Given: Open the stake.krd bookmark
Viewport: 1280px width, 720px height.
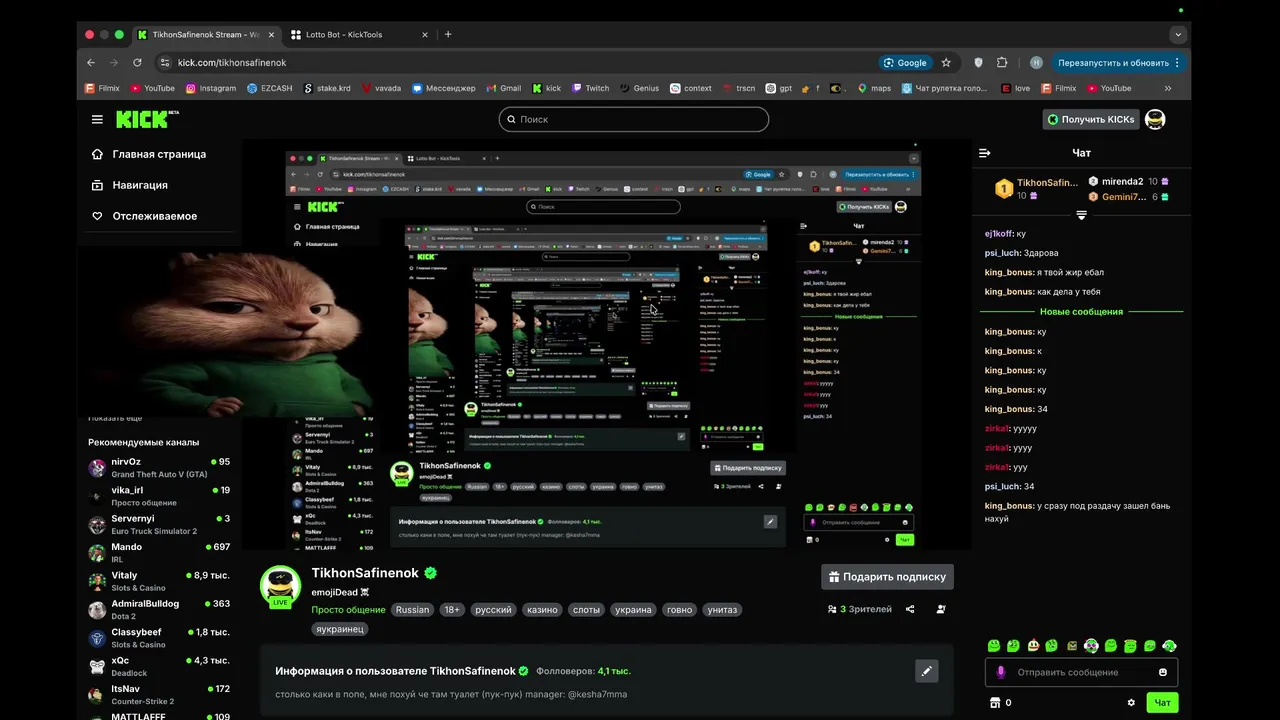Looking at the screenshot, I should (x=326, y=88).
